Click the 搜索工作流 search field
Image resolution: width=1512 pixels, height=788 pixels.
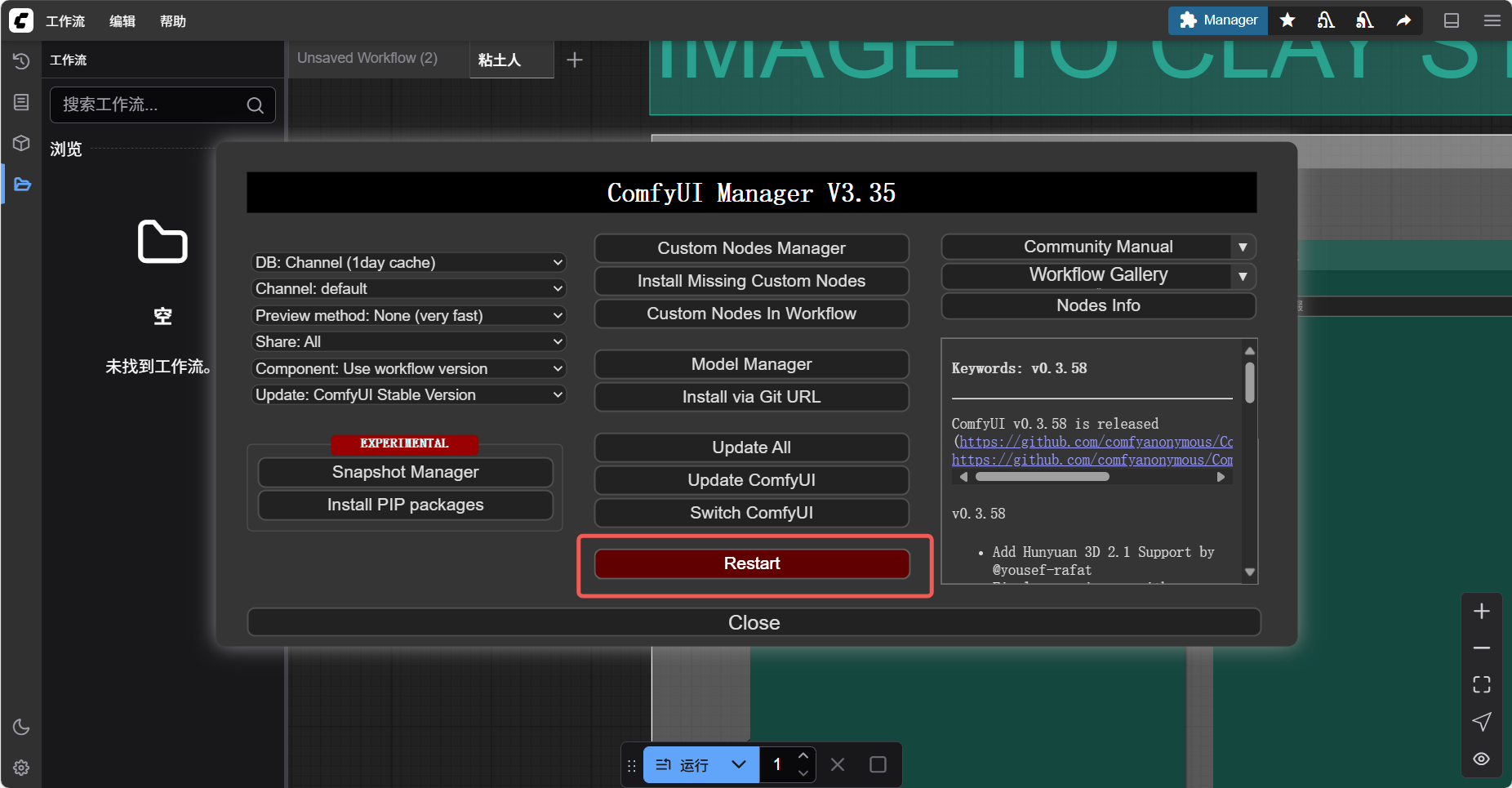151,105
